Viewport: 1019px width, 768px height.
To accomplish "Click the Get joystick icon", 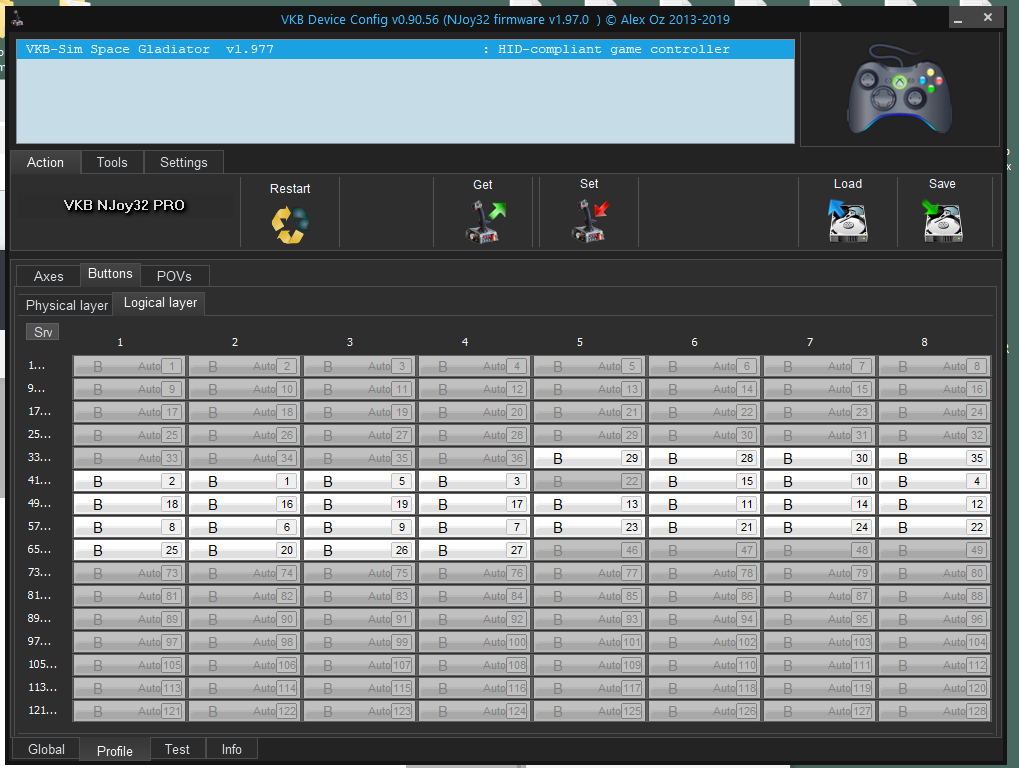I will point(485,221).
